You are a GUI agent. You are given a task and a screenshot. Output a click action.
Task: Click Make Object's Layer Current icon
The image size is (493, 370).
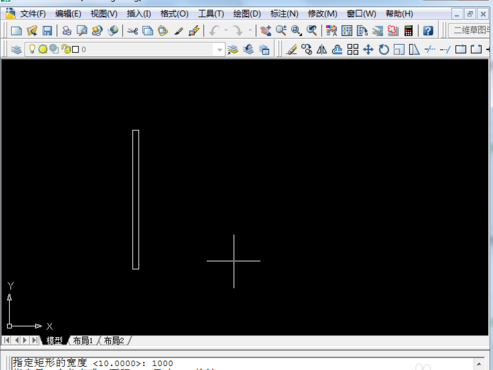coord(233,50)
